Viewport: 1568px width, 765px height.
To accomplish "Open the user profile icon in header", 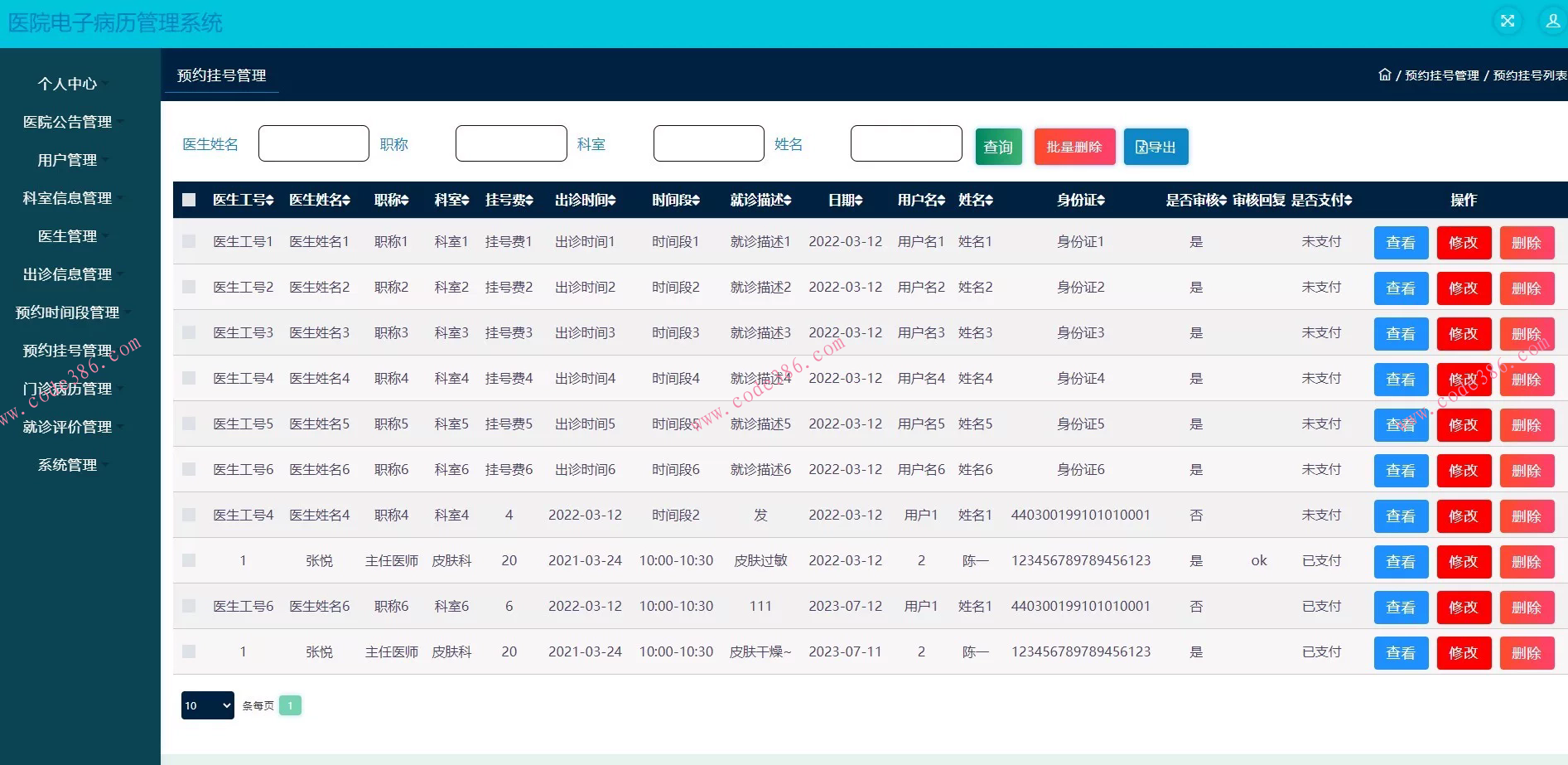I will click(x=1552, y=22).
